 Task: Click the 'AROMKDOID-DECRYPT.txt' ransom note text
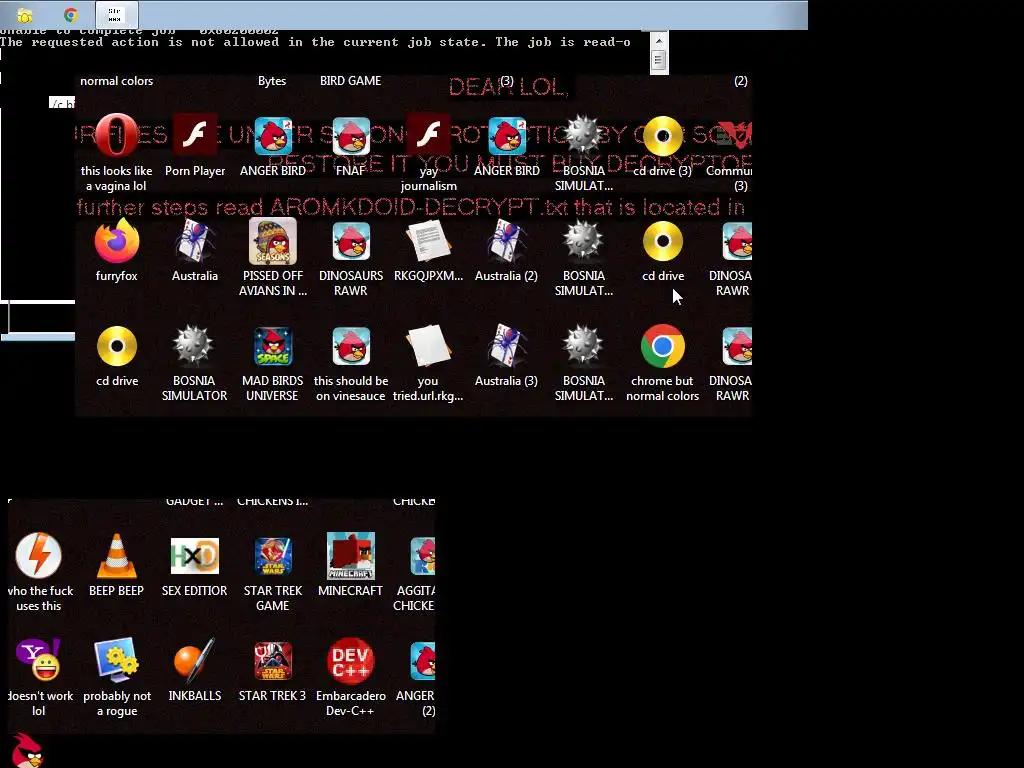point(404,207)
